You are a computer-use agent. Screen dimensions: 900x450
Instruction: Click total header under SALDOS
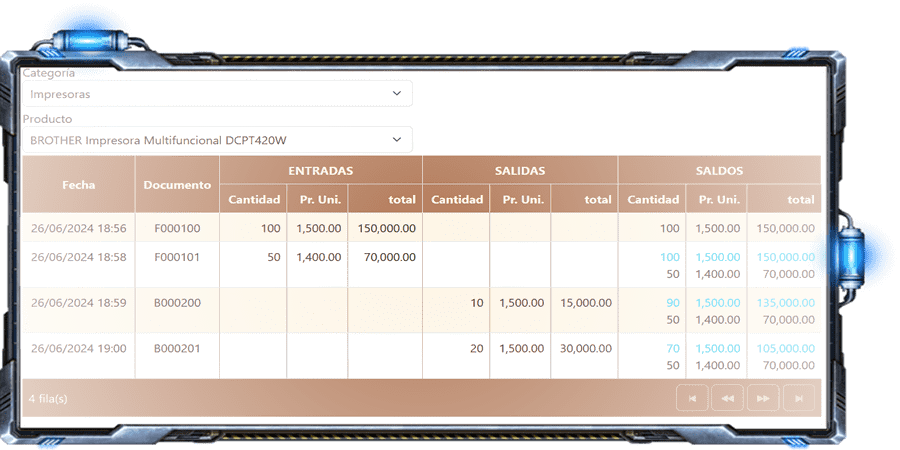point(784,199)
